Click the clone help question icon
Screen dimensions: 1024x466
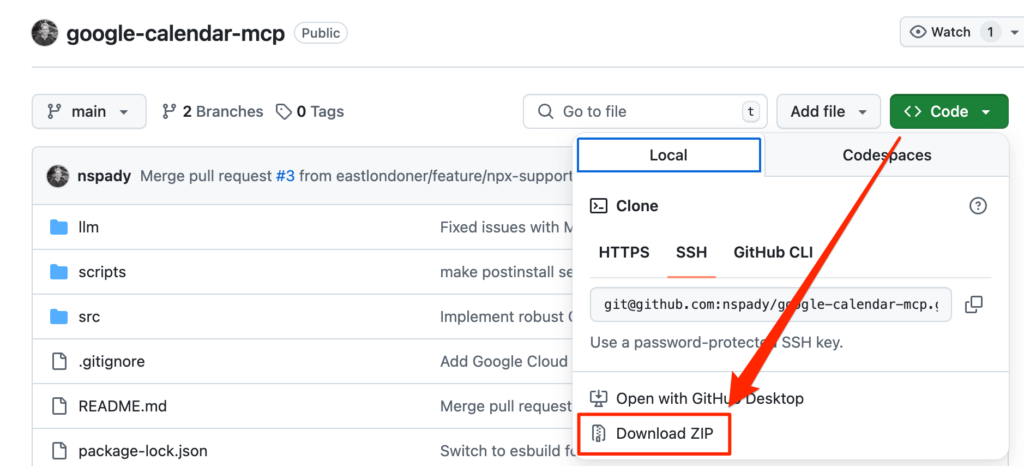pos(978,206)
